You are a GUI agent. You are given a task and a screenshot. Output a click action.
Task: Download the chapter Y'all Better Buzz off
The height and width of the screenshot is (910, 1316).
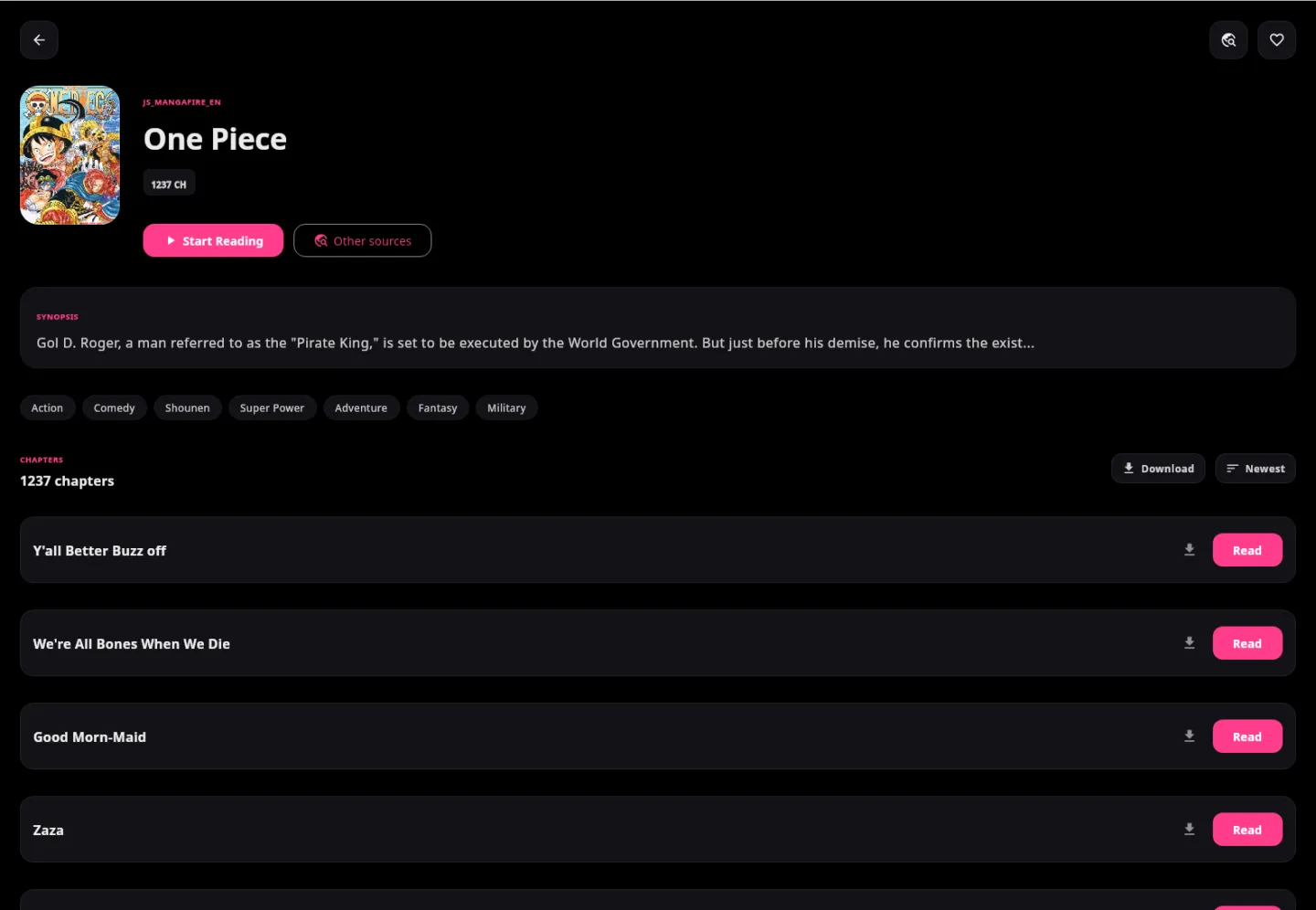[x=1189, y=550]
